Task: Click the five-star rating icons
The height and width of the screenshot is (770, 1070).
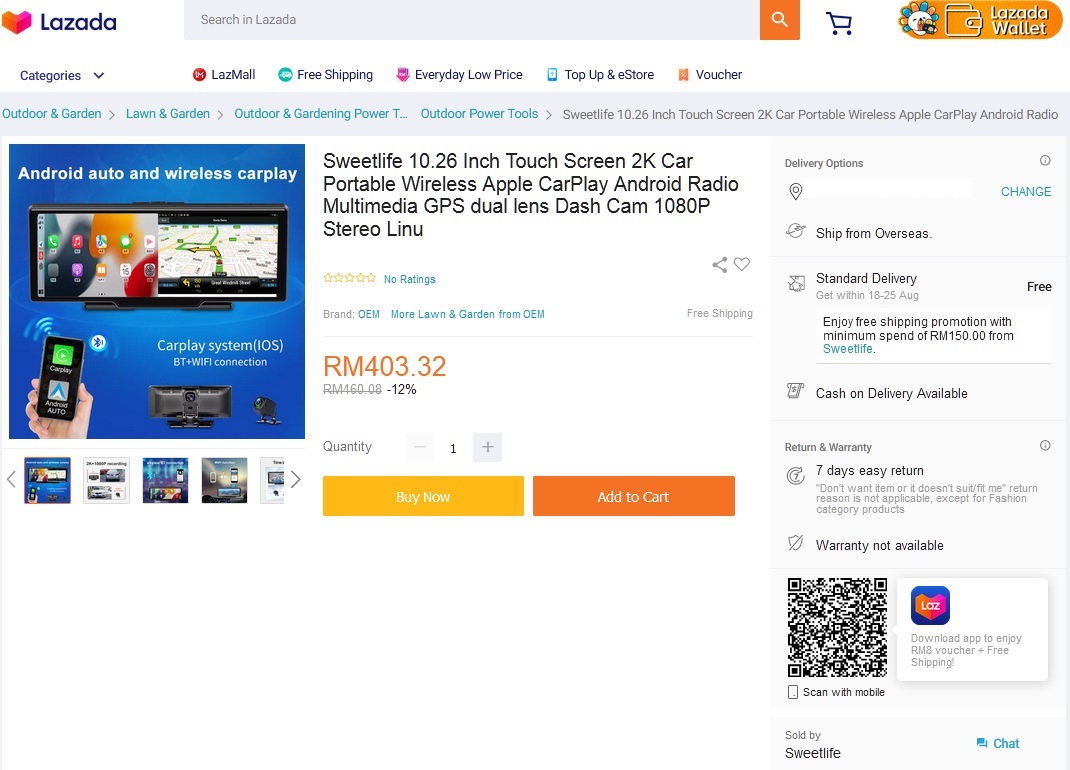Action: click(x=349, y=278)
